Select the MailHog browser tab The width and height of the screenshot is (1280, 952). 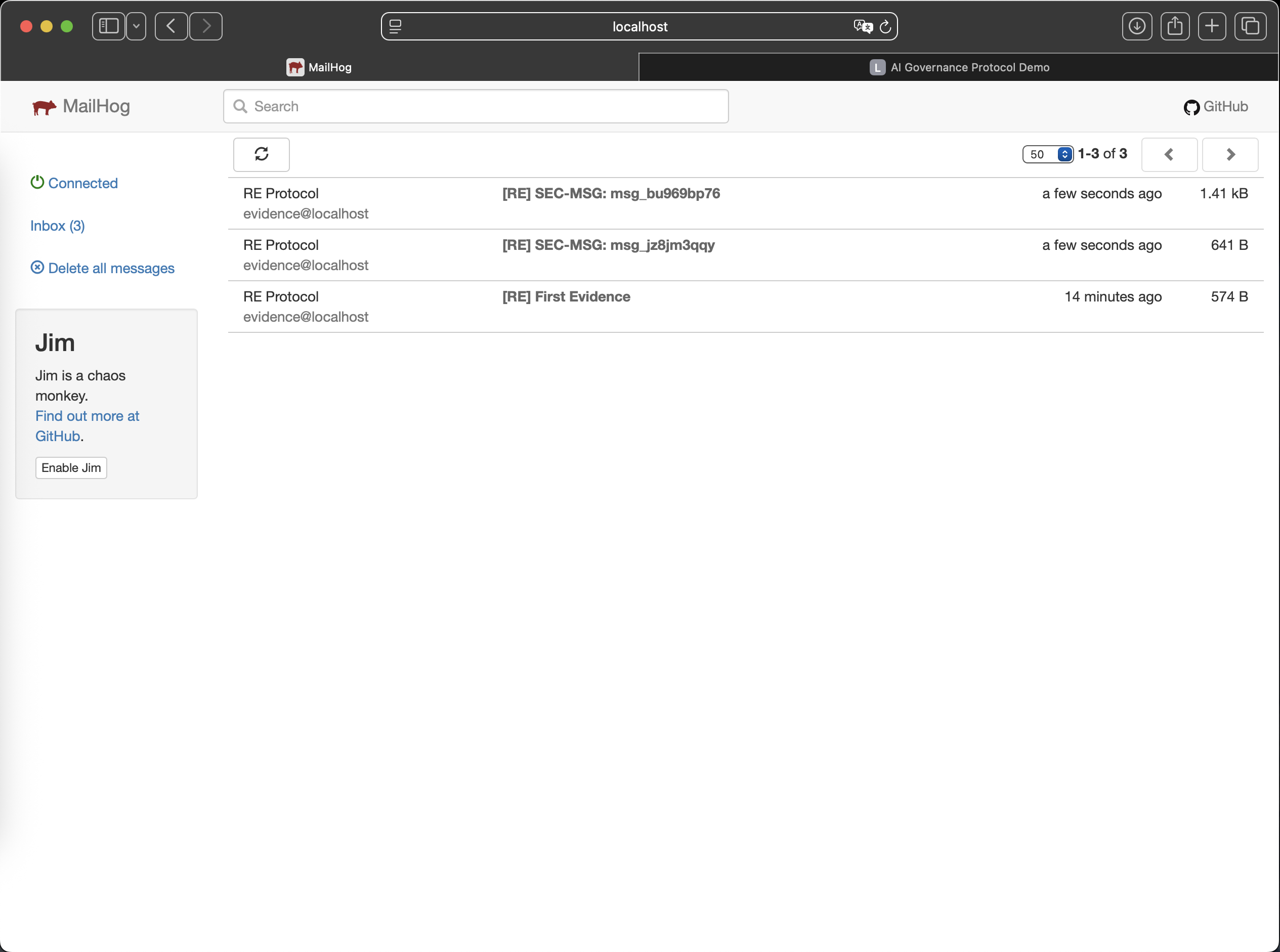(x=319, y=67)
